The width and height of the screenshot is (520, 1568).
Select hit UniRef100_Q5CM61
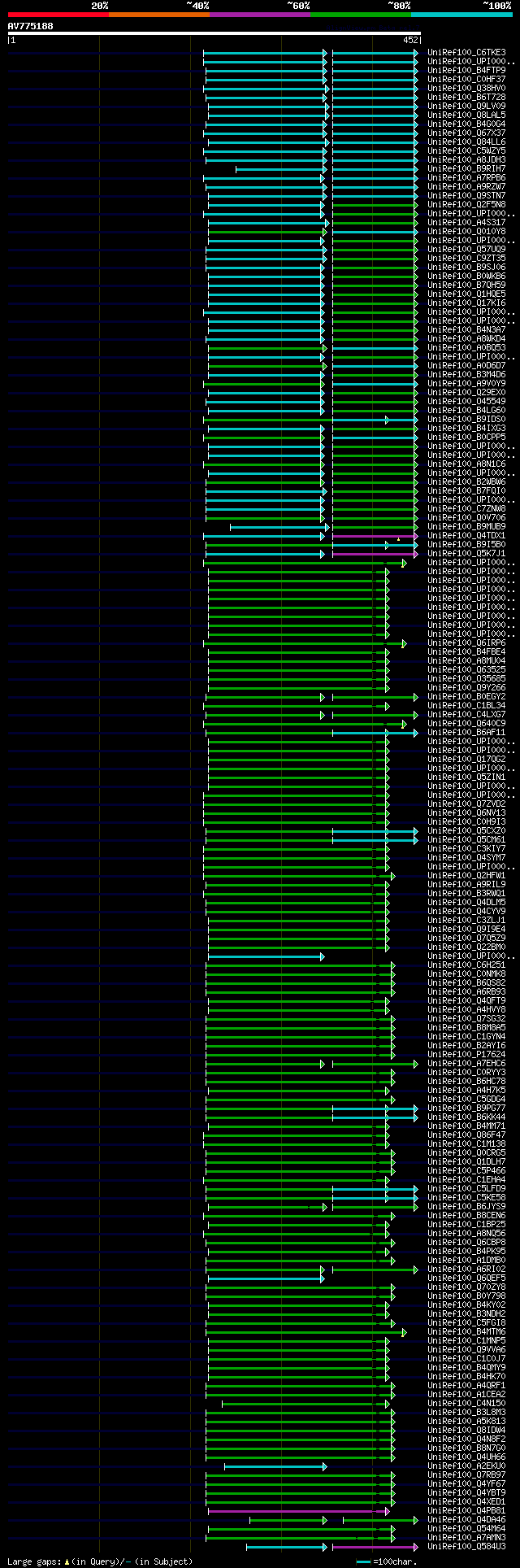tap(466, 840)
